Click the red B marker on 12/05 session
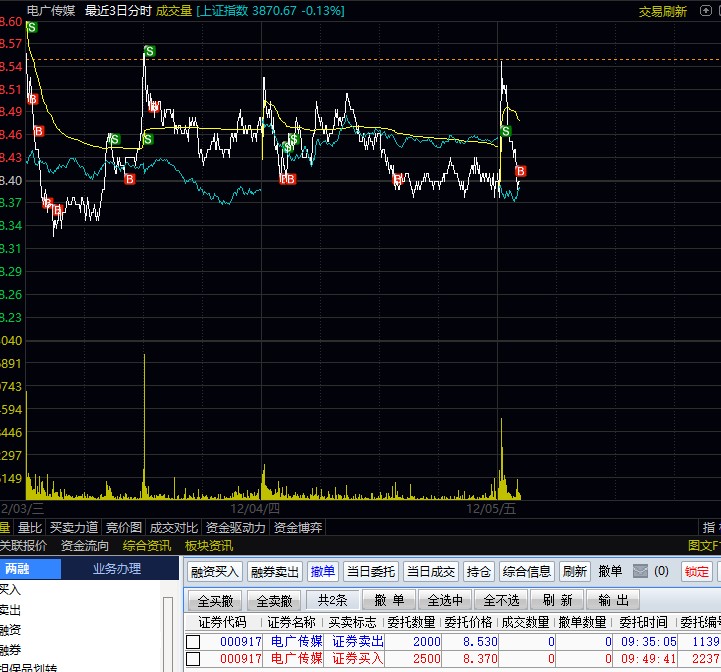721x672 pixels. (521, 171)
